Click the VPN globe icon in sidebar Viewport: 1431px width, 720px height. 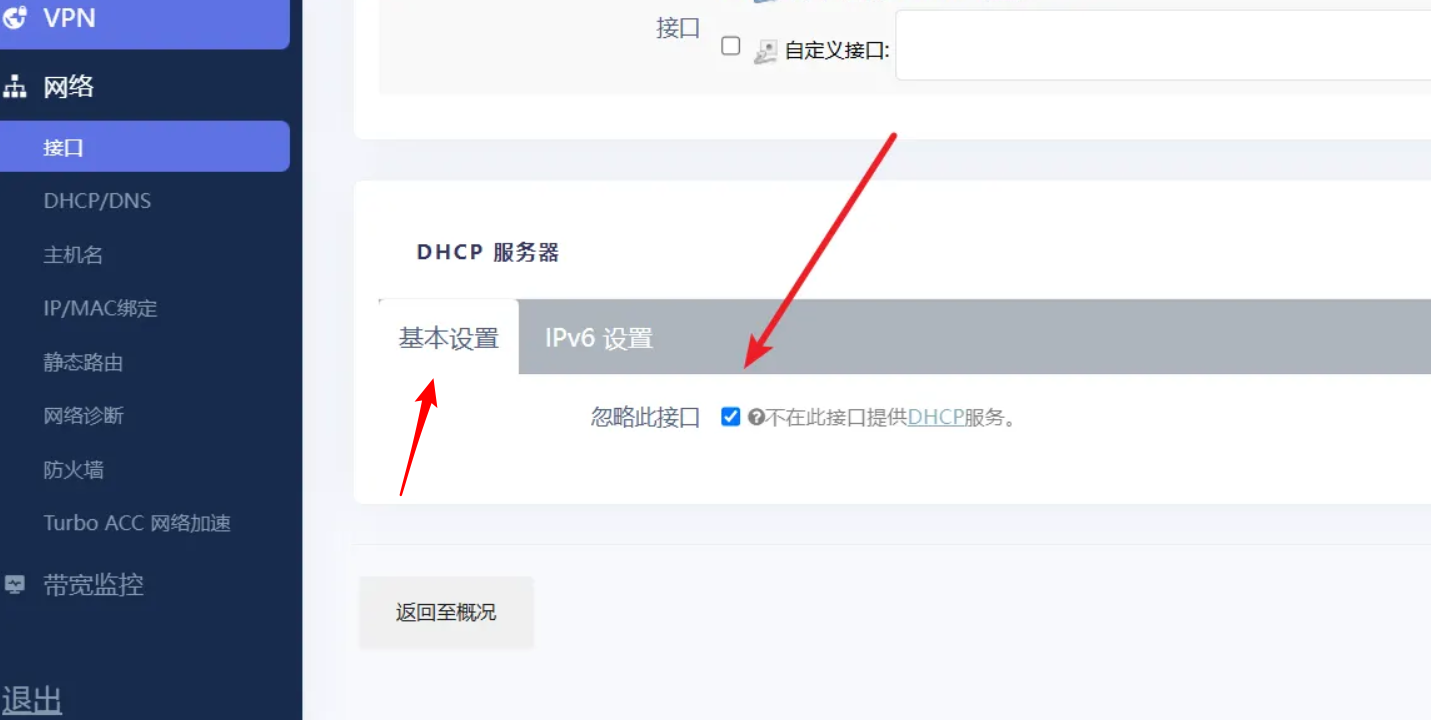click(x=14, y=17)
